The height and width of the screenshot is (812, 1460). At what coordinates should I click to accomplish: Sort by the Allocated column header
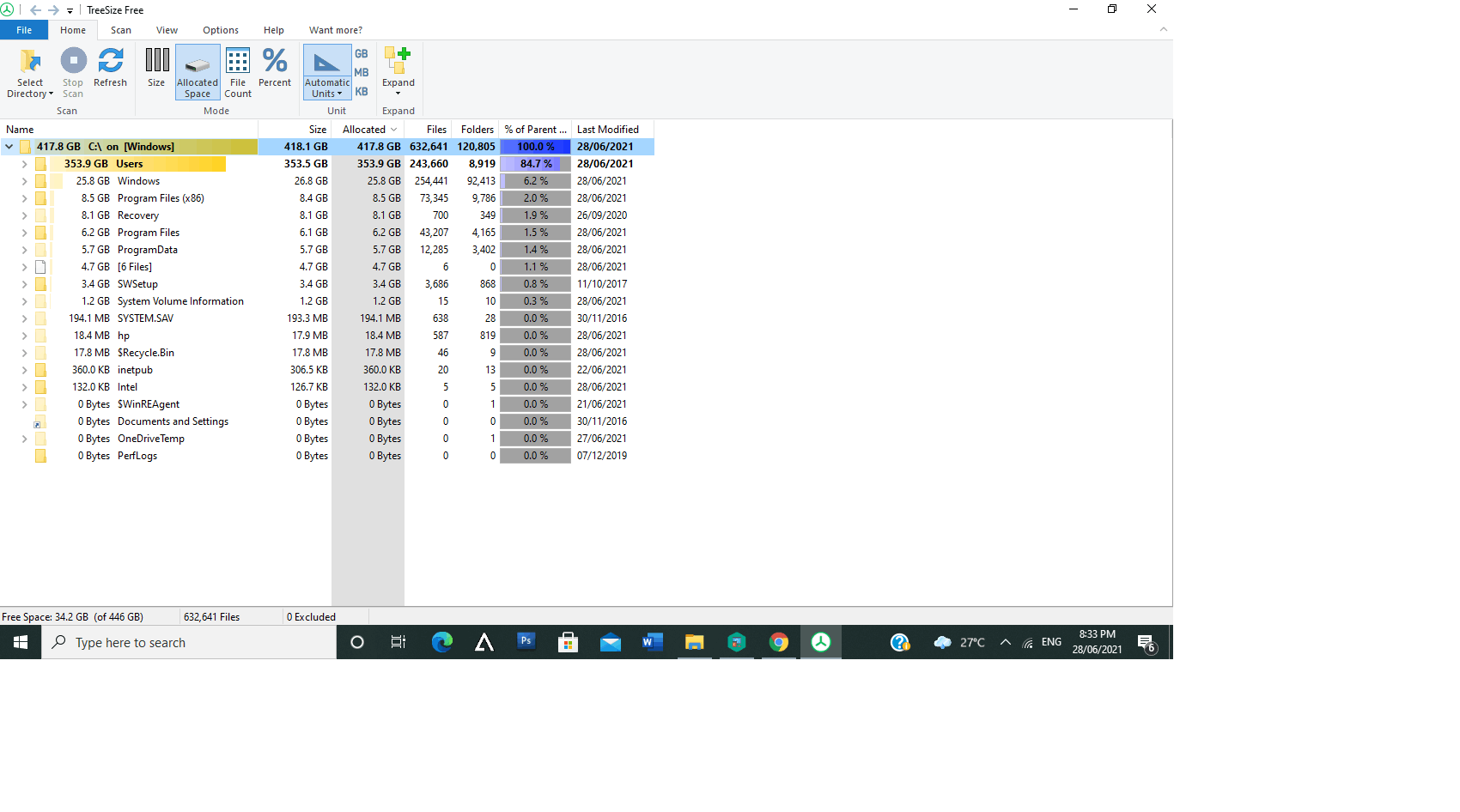click(368, 130)
